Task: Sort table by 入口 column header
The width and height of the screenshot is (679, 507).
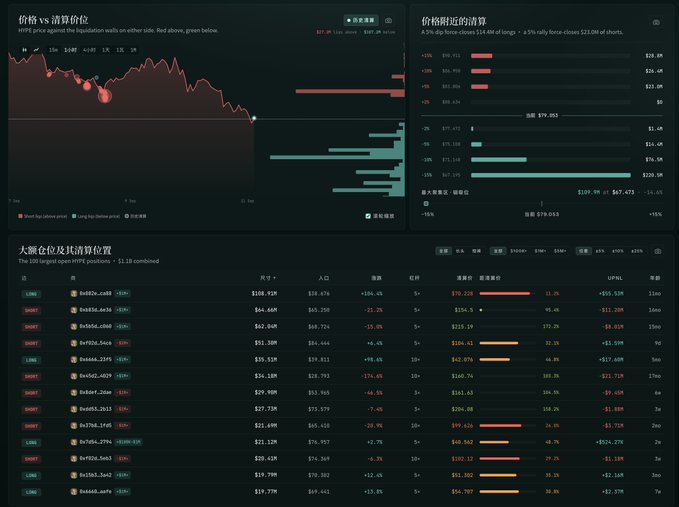Action: tap(323, 278)
